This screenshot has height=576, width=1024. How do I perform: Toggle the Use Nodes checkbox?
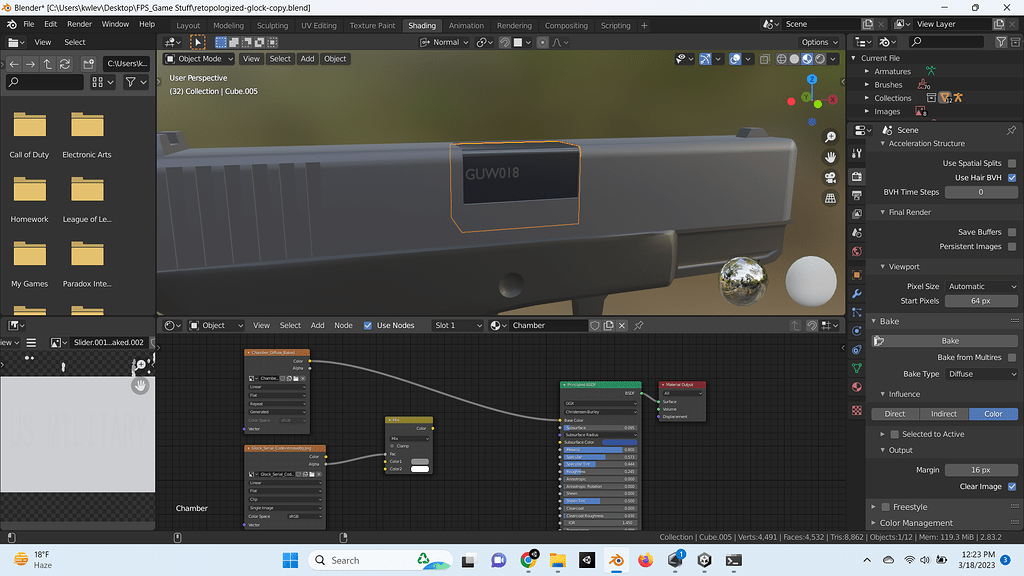tap(368, 325)
